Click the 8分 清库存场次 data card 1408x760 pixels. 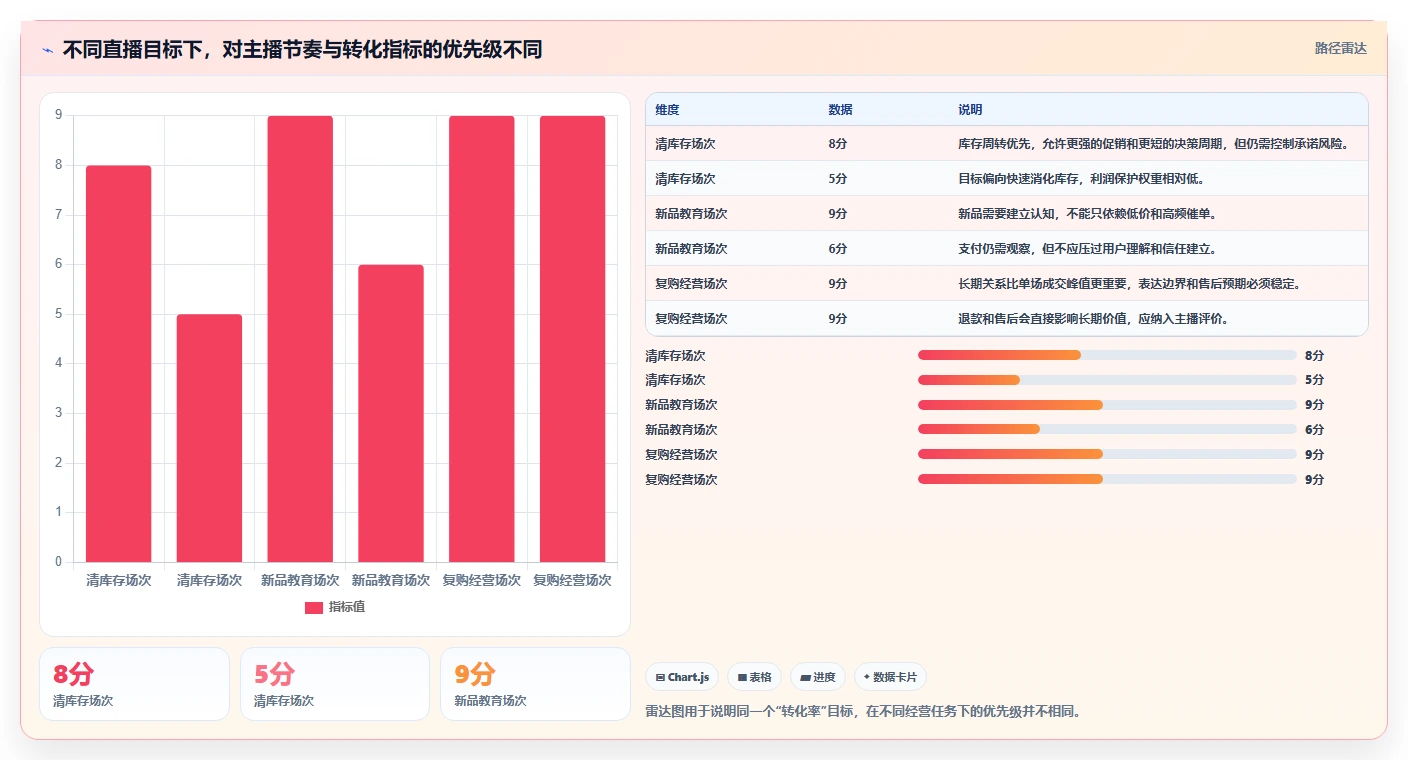(134, 684)
